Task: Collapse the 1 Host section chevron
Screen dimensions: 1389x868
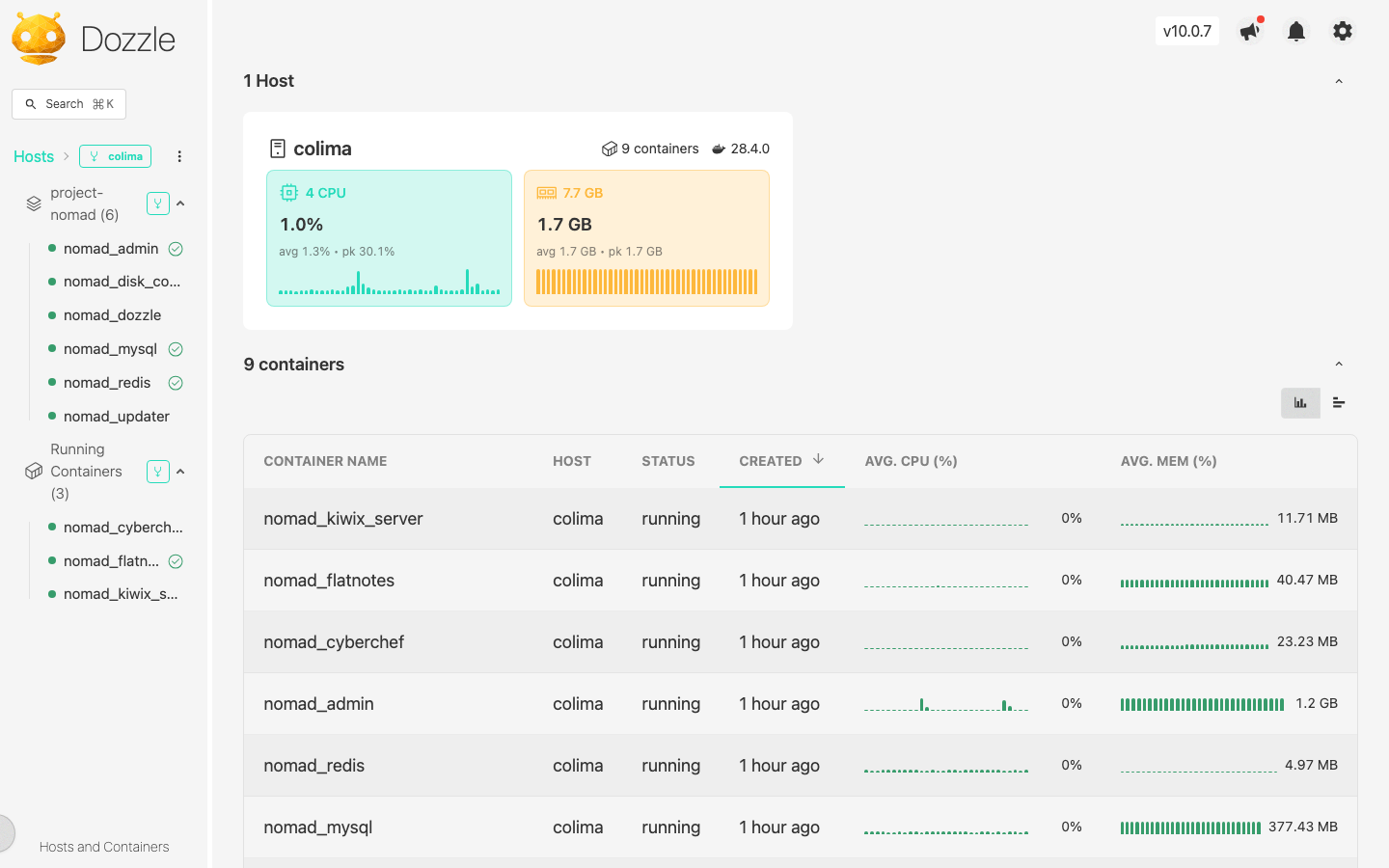Action: tap(1339, 81)
